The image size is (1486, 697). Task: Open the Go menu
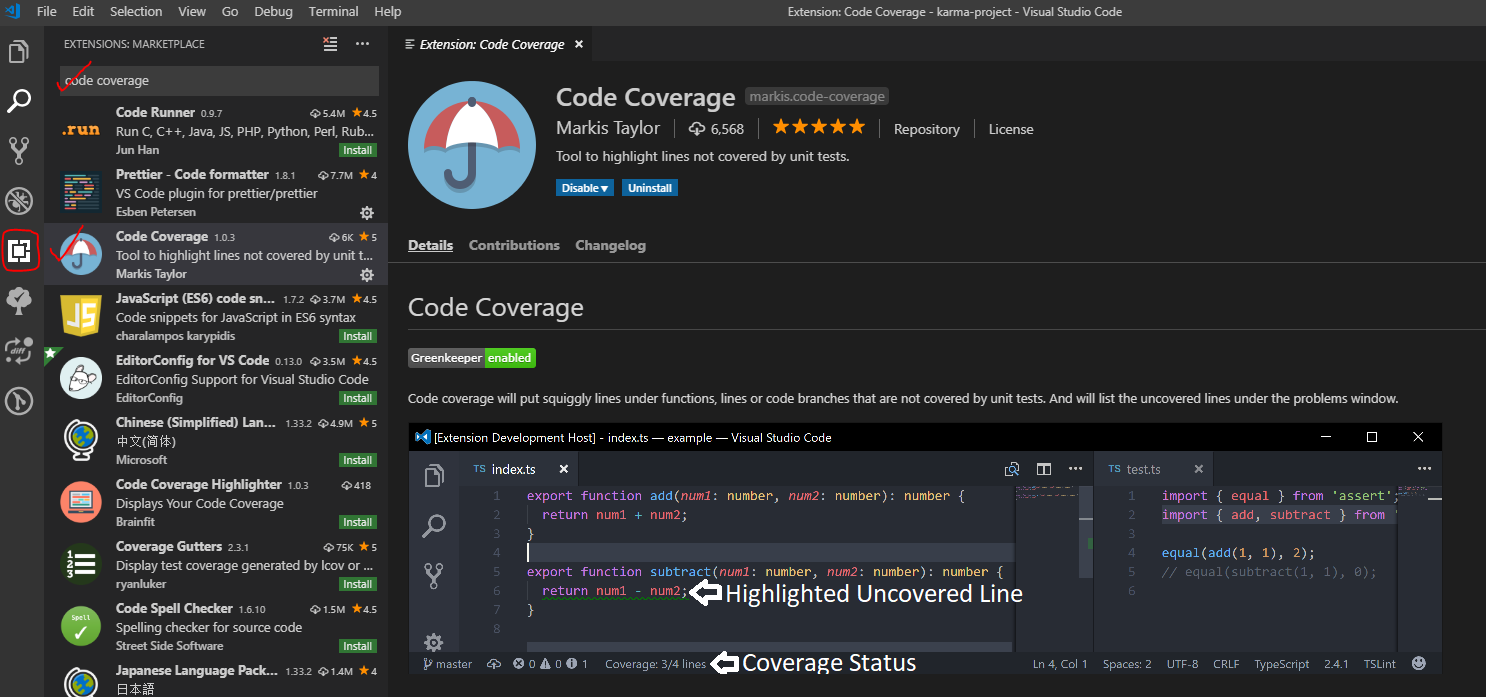[230, 12]
